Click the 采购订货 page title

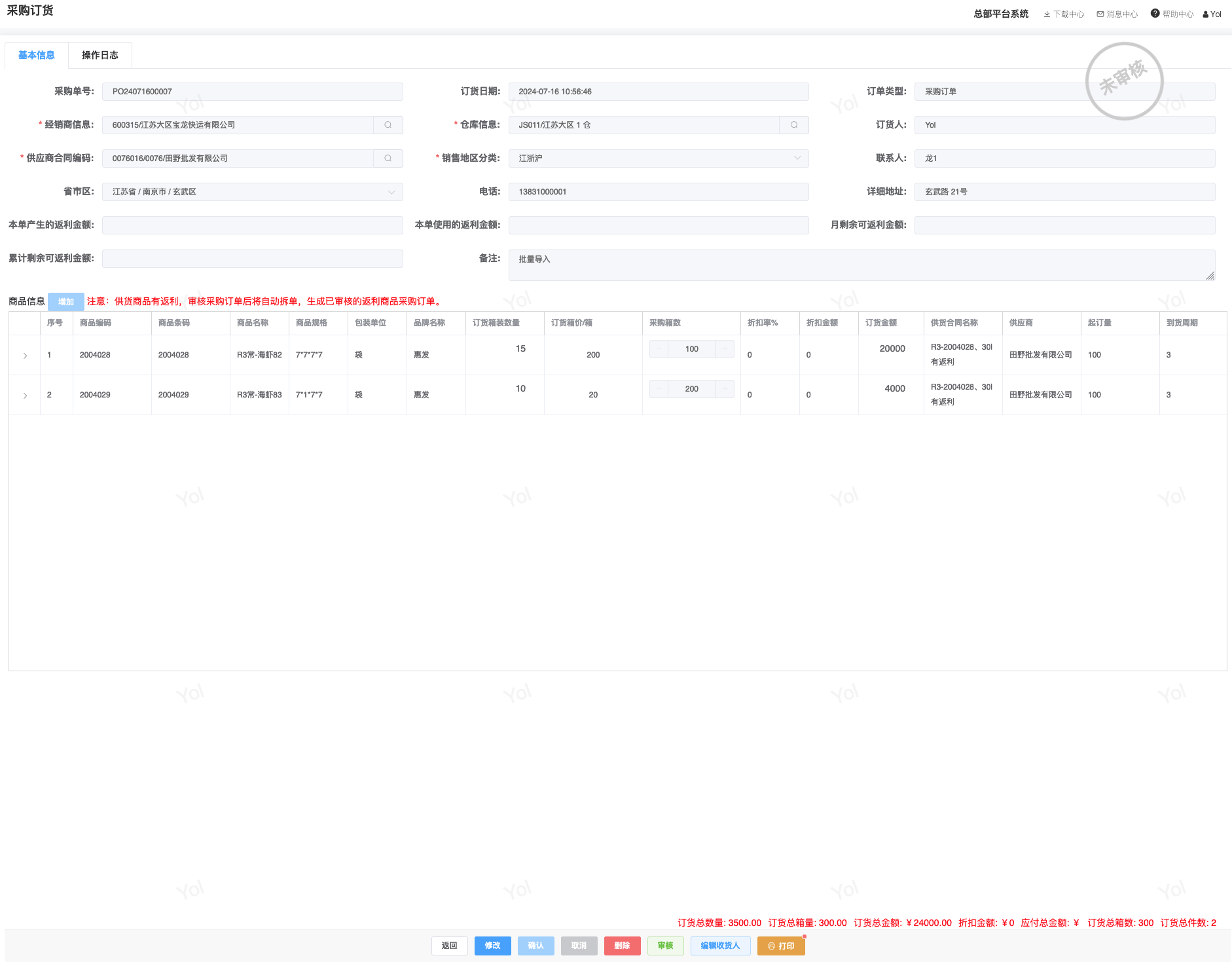pos(30,10)
